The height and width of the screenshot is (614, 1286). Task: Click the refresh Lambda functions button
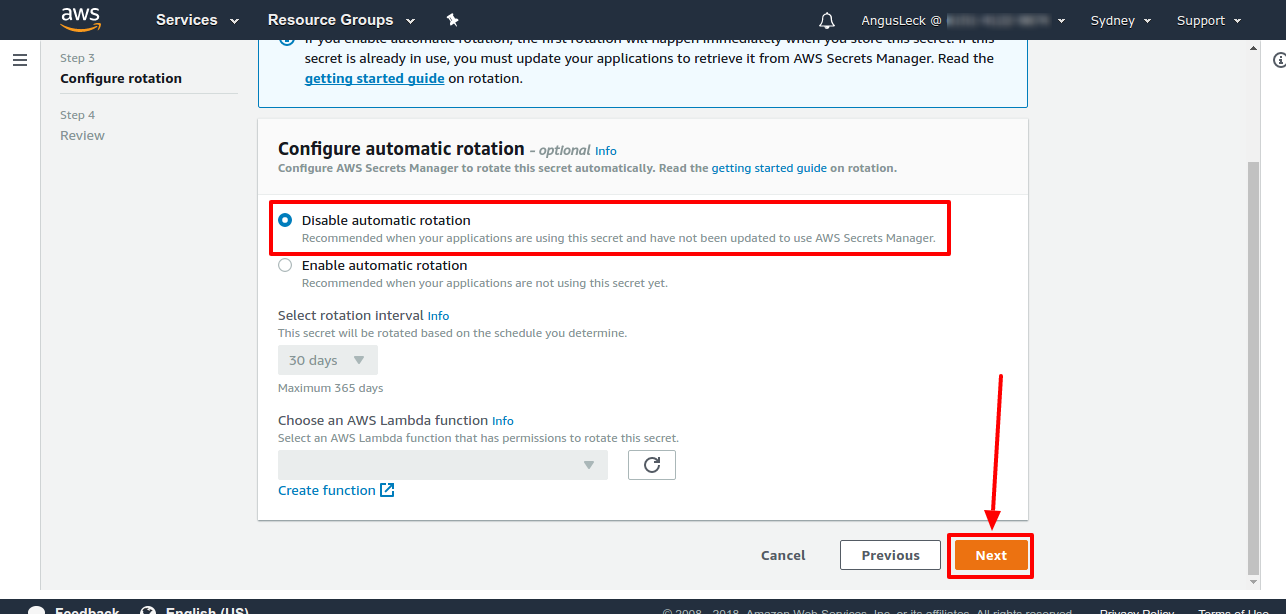652,465
